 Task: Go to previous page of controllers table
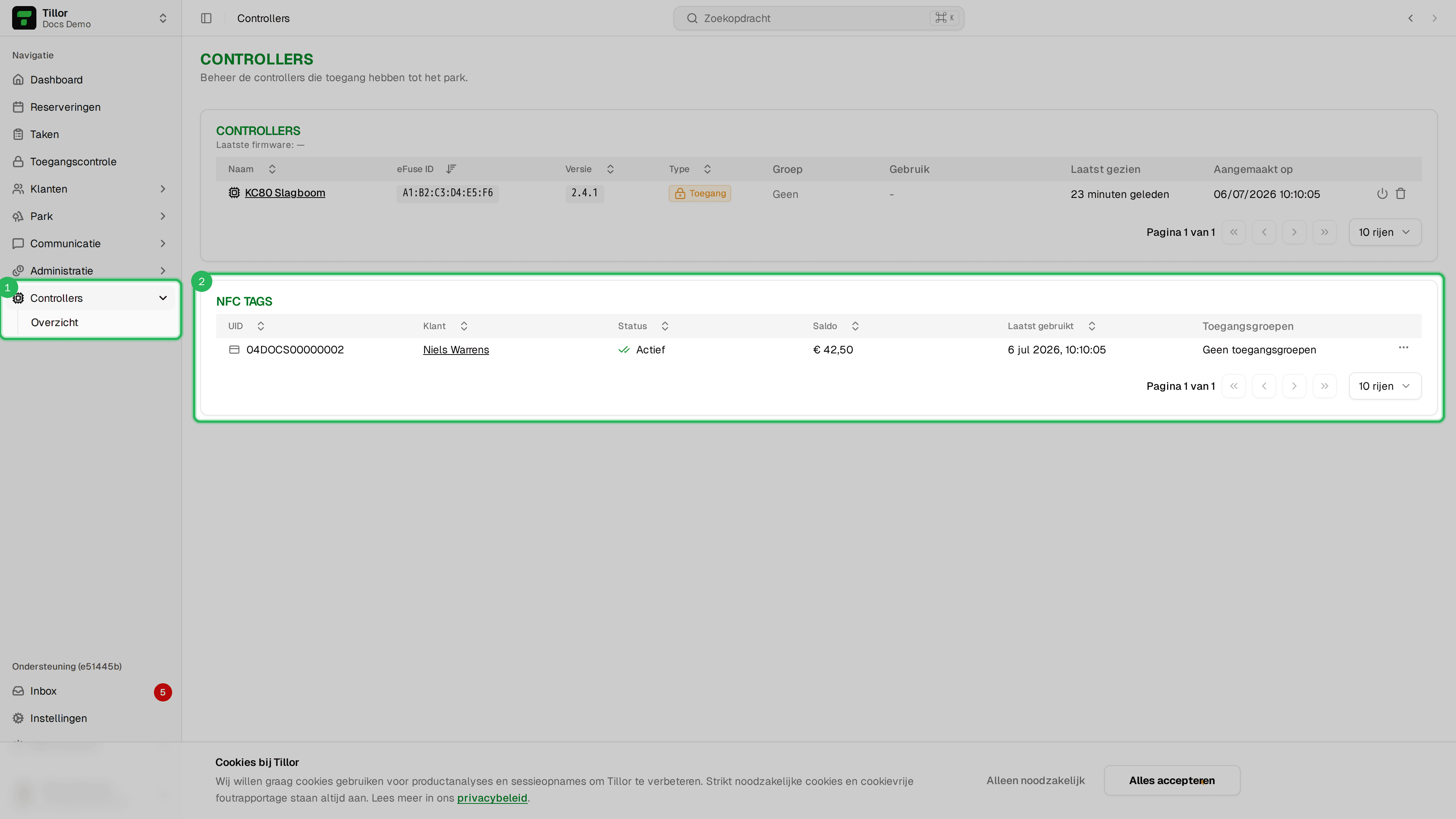coord(1264,232)
